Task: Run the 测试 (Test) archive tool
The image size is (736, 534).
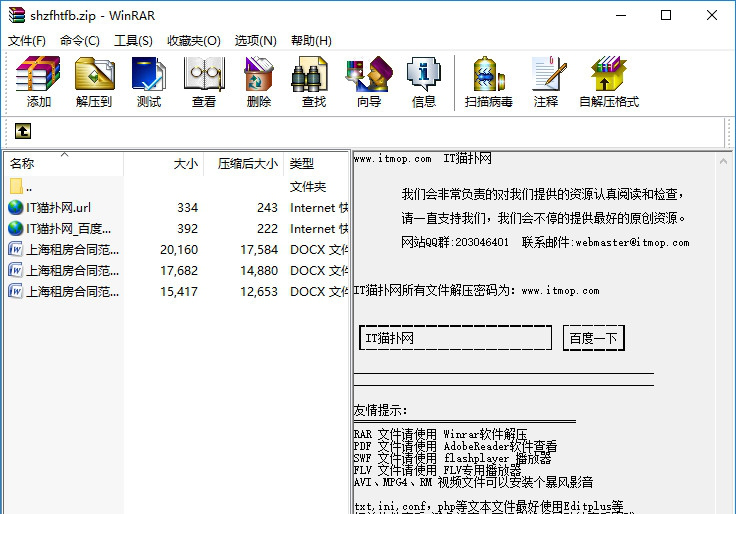Action: pos(149,82)
